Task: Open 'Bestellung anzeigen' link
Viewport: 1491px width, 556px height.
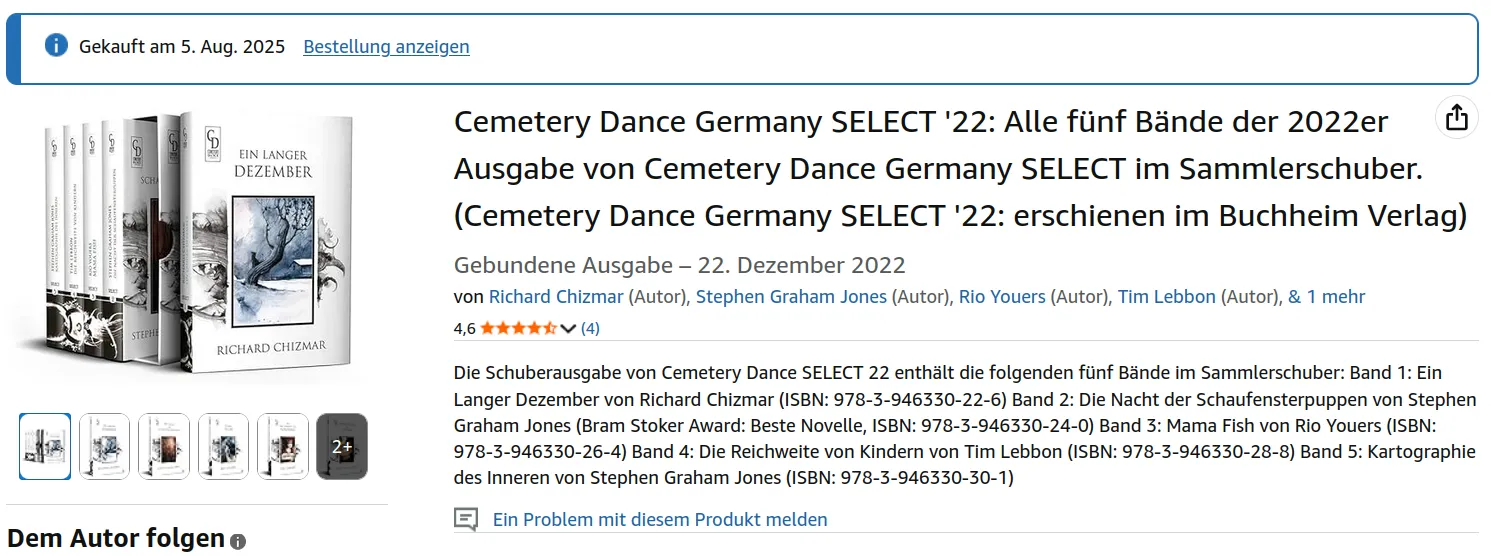Action: tap(386, 46)
